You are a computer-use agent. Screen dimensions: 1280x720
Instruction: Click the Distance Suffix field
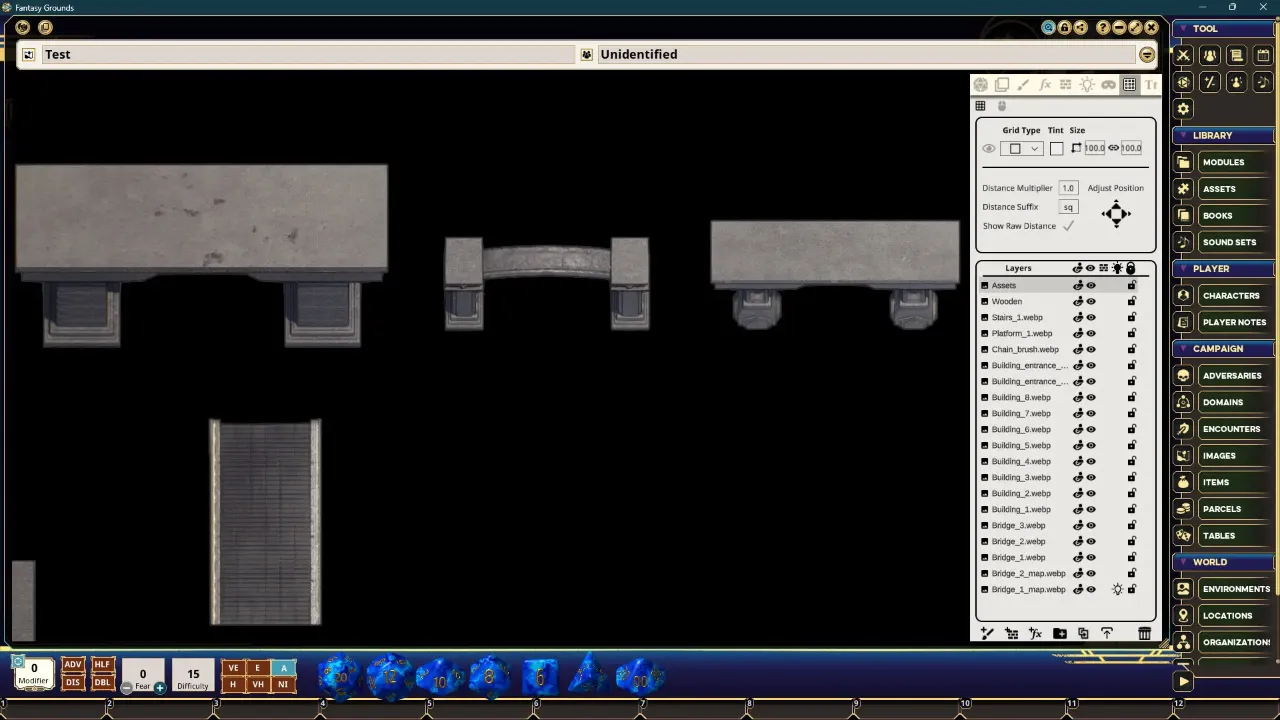(1068, 207)
